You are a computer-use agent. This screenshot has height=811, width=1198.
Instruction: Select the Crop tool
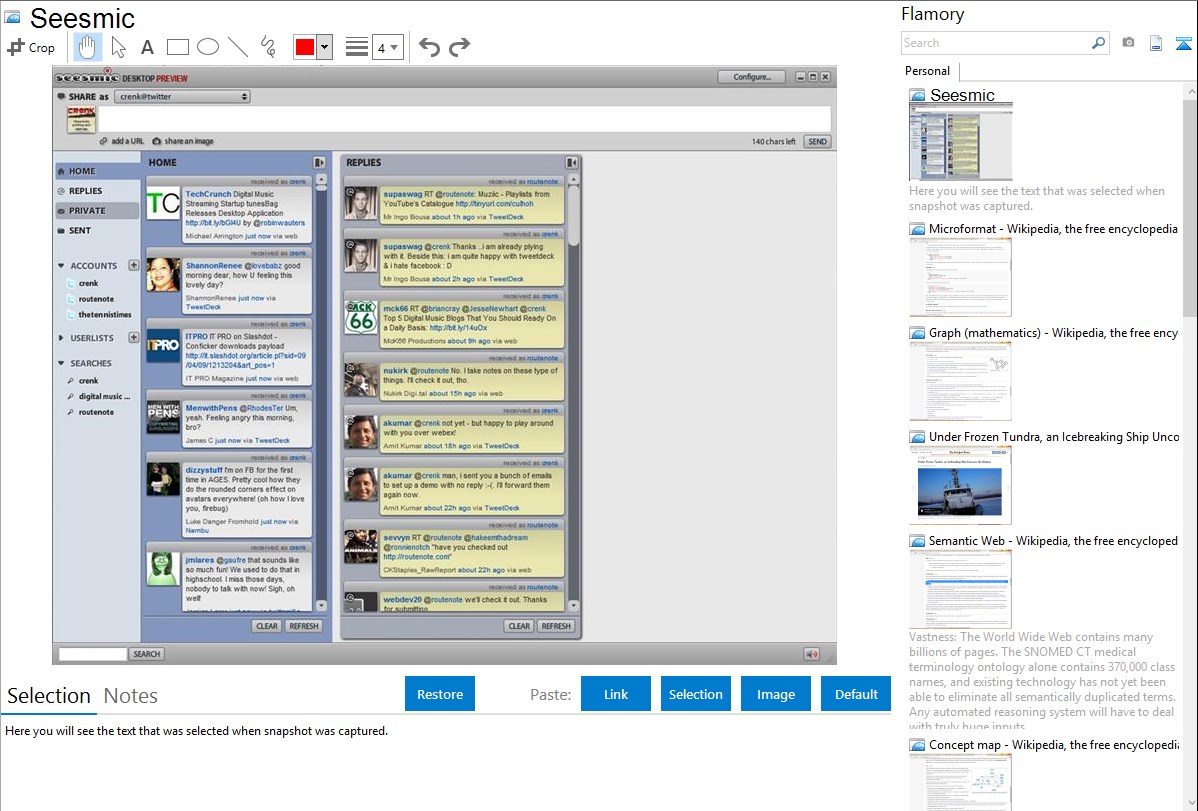click(x=31, y=47)
